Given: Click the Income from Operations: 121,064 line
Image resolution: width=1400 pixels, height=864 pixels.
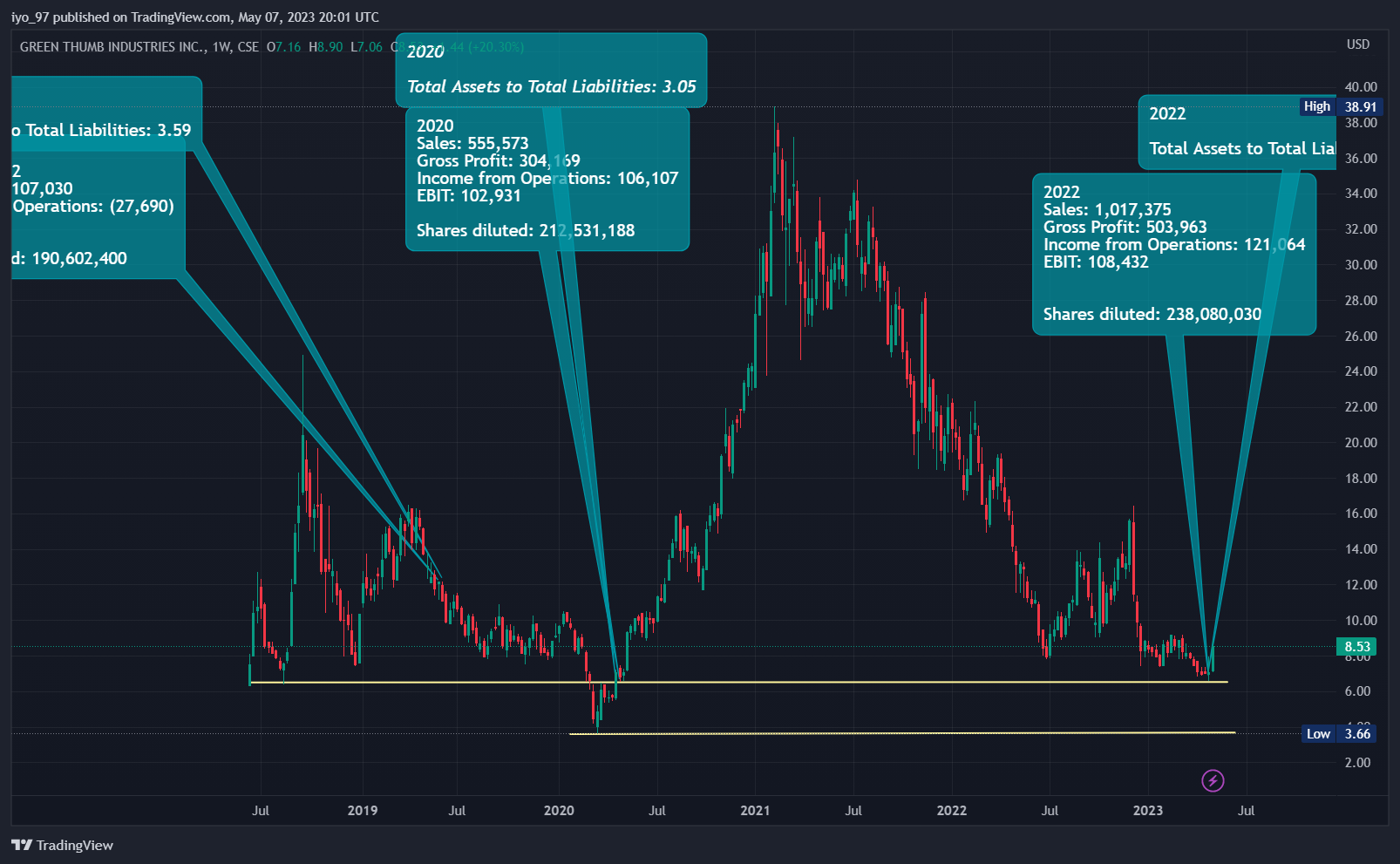Looking at the screenshot, I should pos(1174,244).
